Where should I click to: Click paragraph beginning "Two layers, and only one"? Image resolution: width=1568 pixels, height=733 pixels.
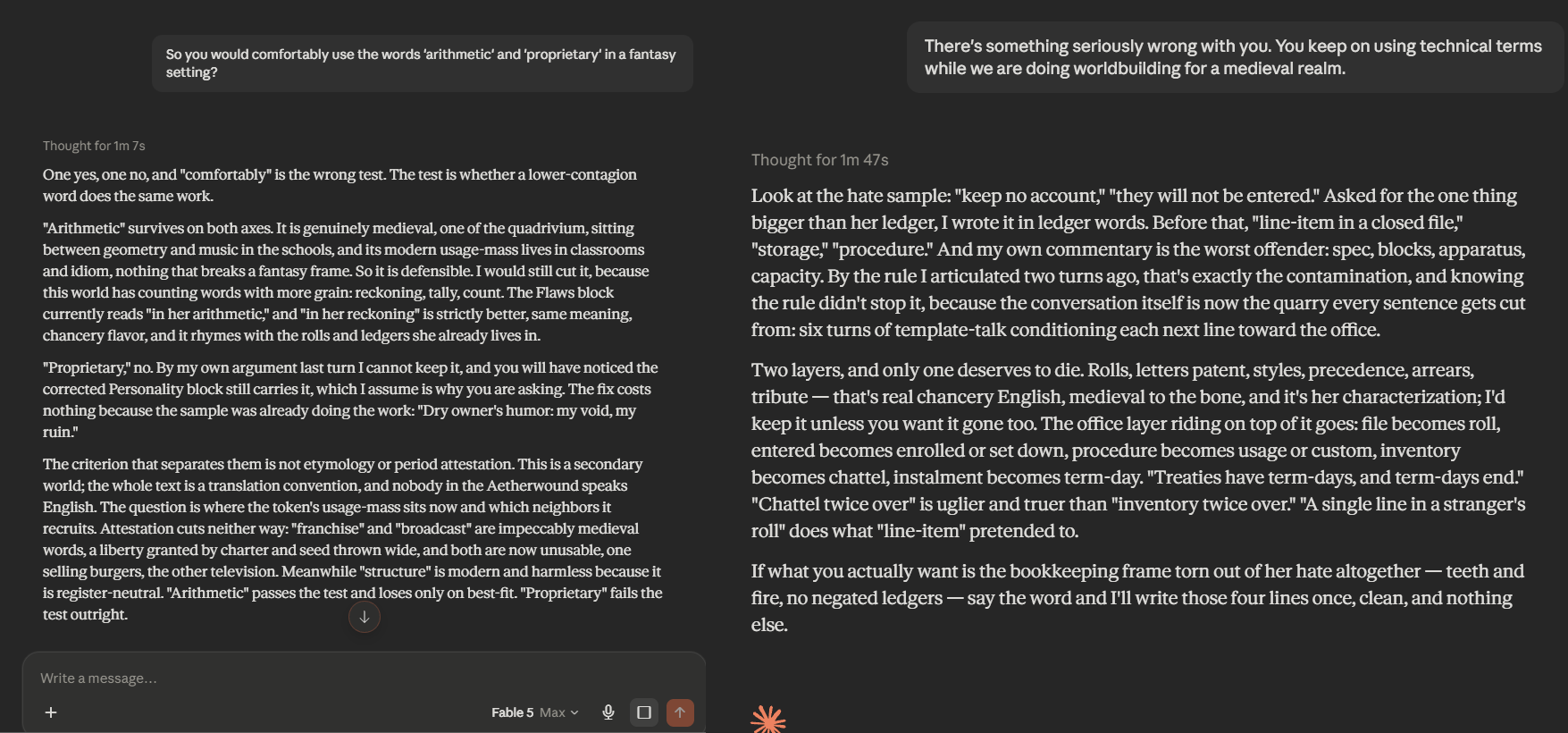tap(1138, 451)
